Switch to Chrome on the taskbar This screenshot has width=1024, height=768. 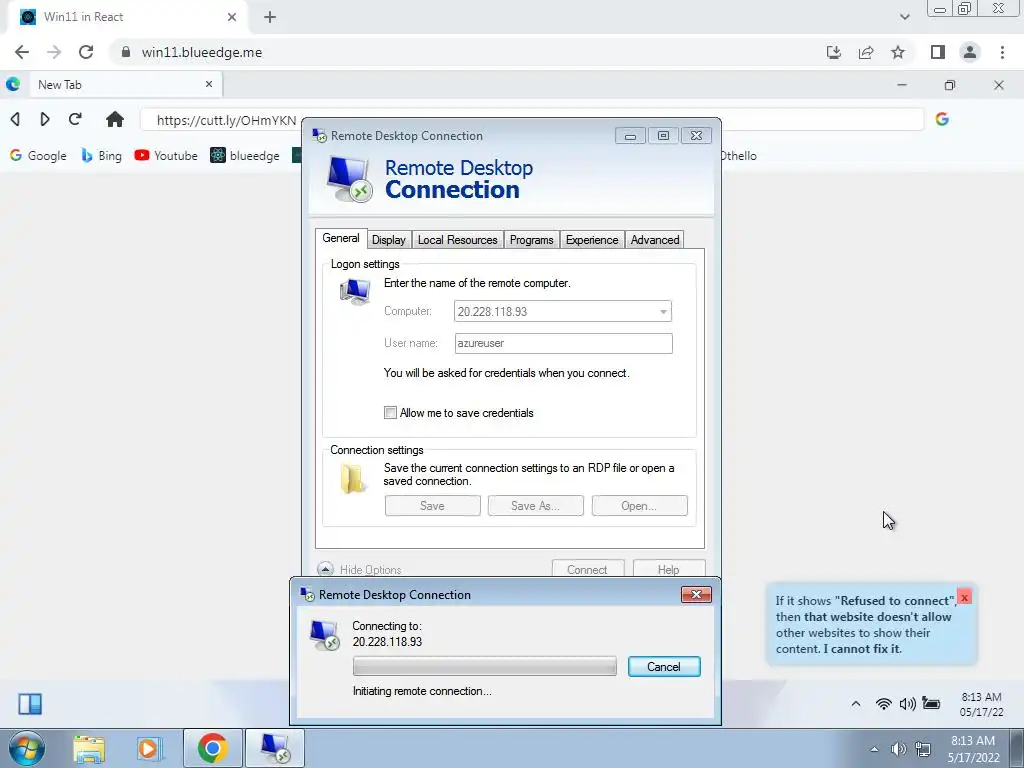[x=212, y=748]
